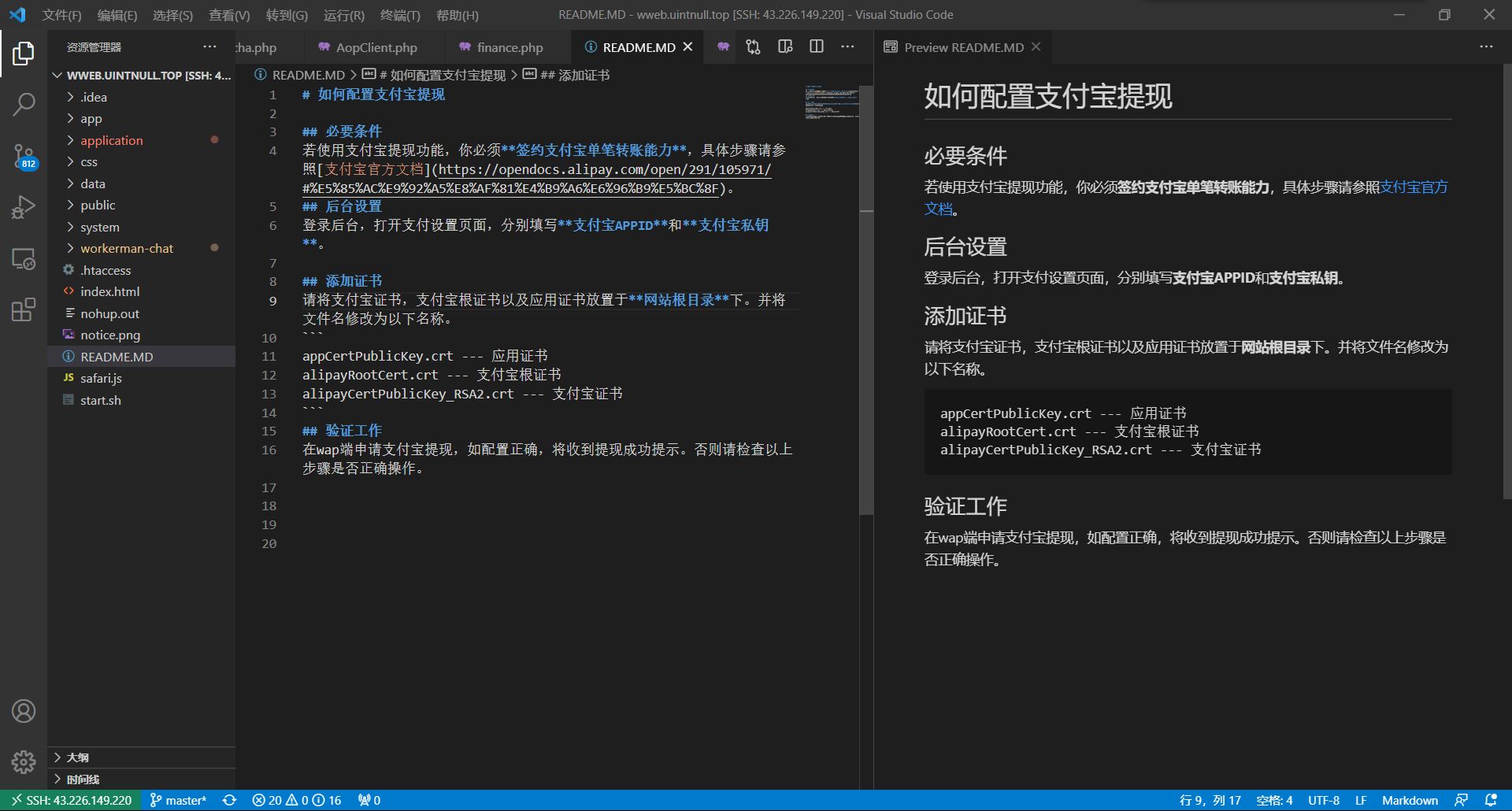Open problems count in status bar

[297, 800]
